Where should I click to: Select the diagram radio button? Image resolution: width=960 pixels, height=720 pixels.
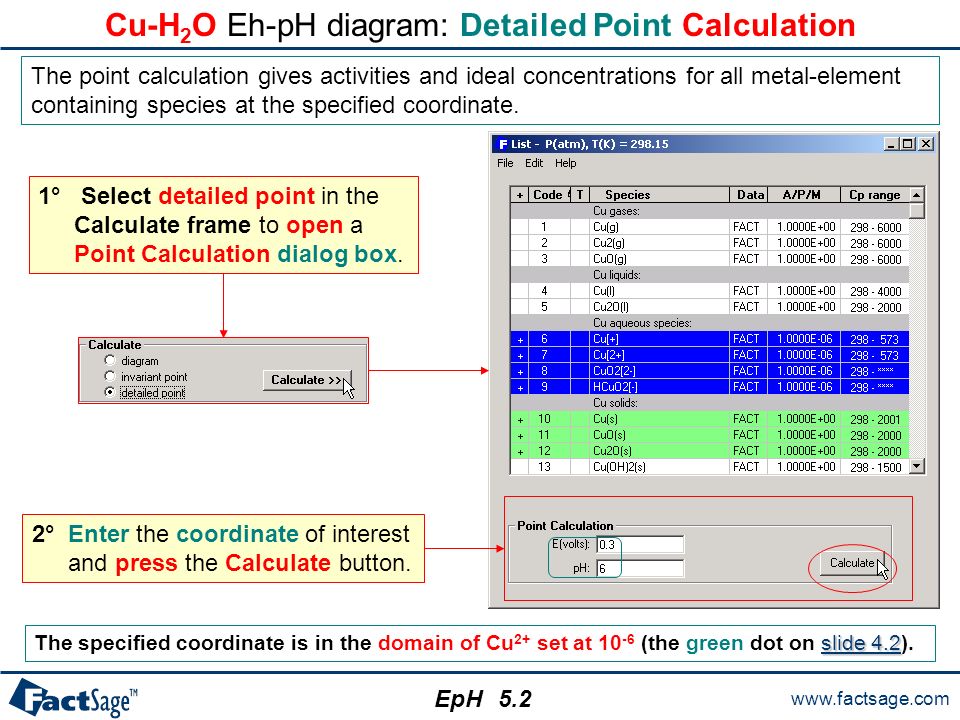(110, 360)
